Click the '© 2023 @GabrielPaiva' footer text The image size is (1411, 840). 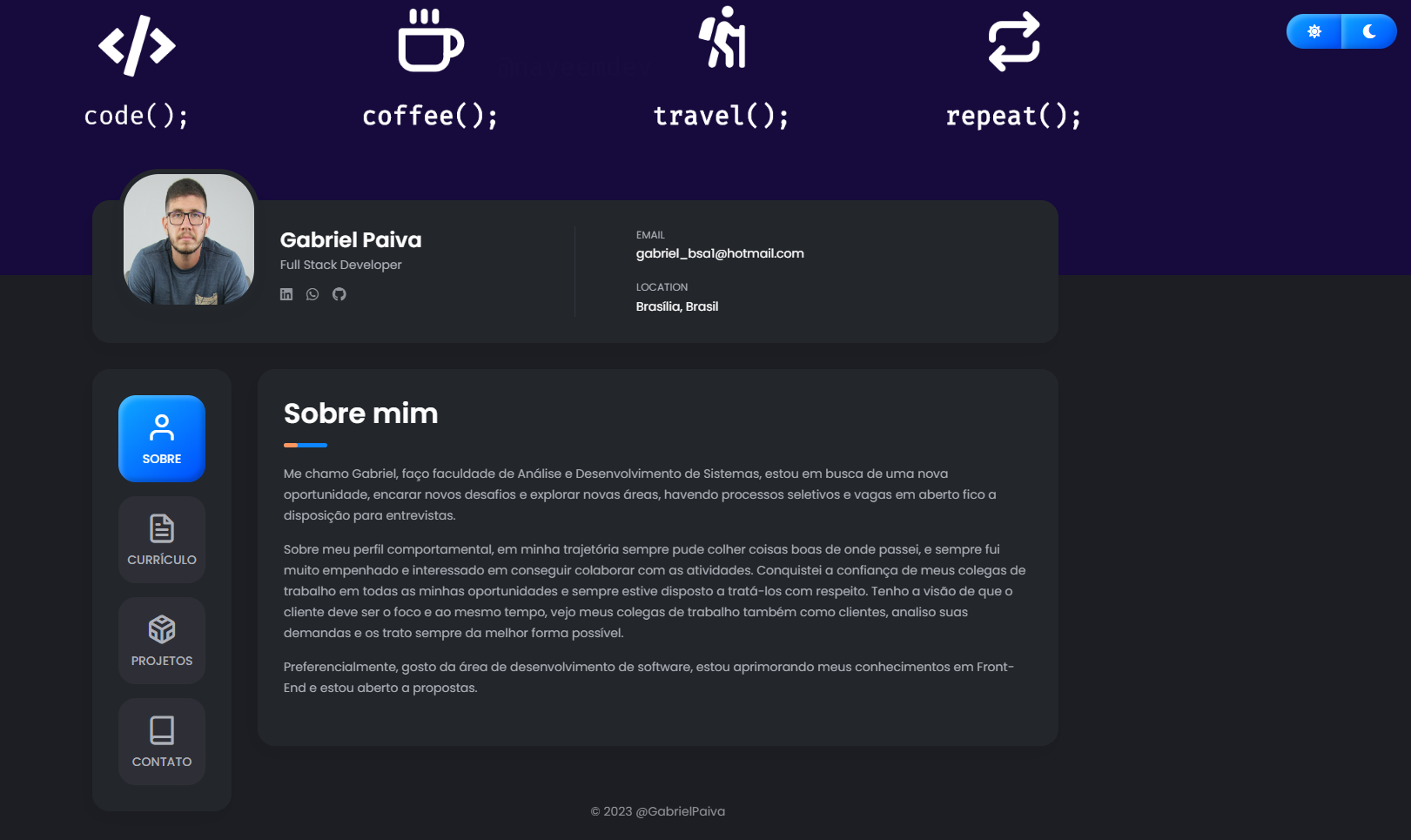click(x=658, y=811)
